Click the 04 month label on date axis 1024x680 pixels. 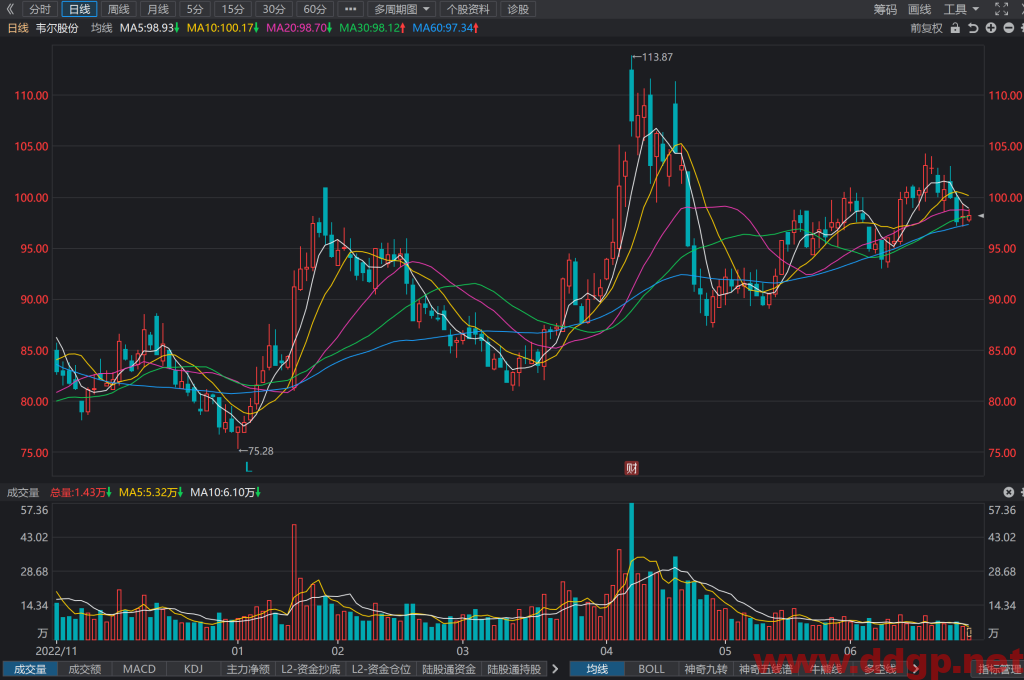607,651
